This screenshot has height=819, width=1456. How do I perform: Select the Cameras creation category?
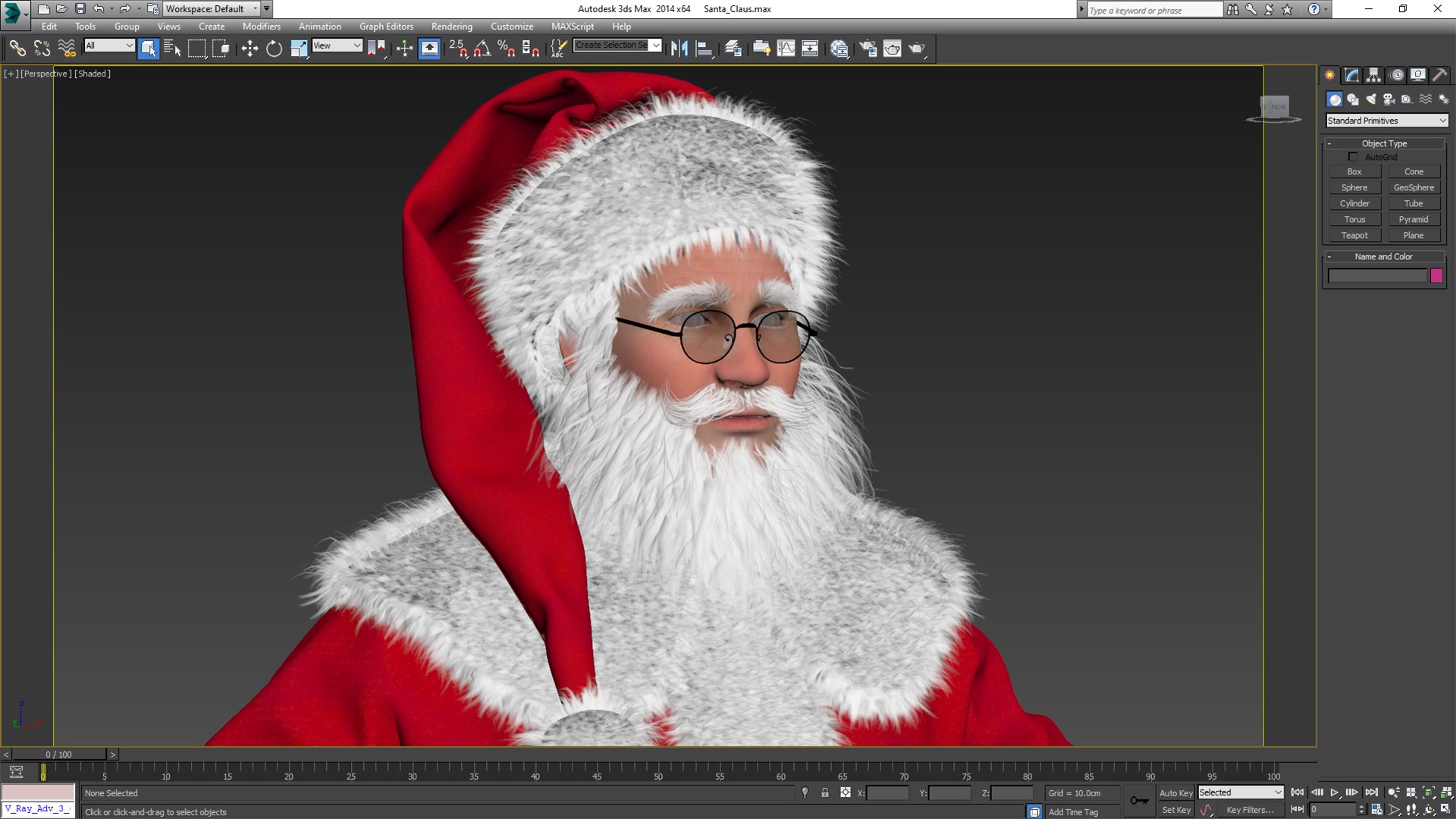coord(1389,99)
